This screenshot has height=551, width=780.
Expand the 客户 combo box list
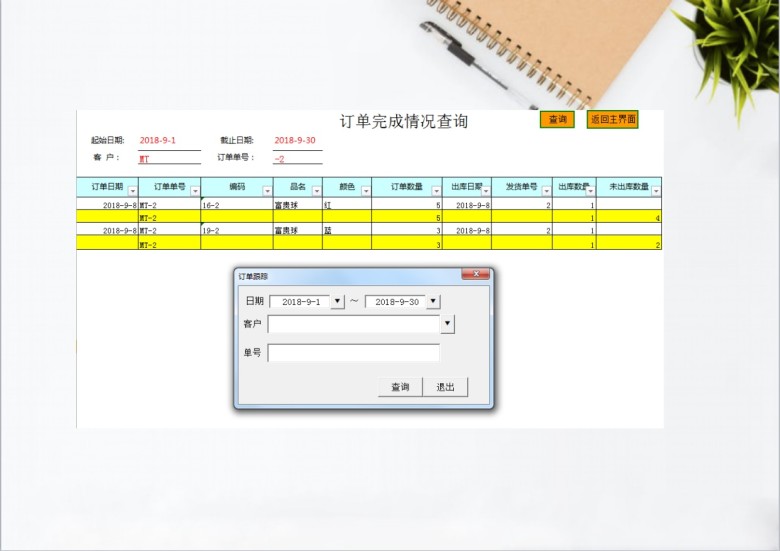click(x=447, y=324)
